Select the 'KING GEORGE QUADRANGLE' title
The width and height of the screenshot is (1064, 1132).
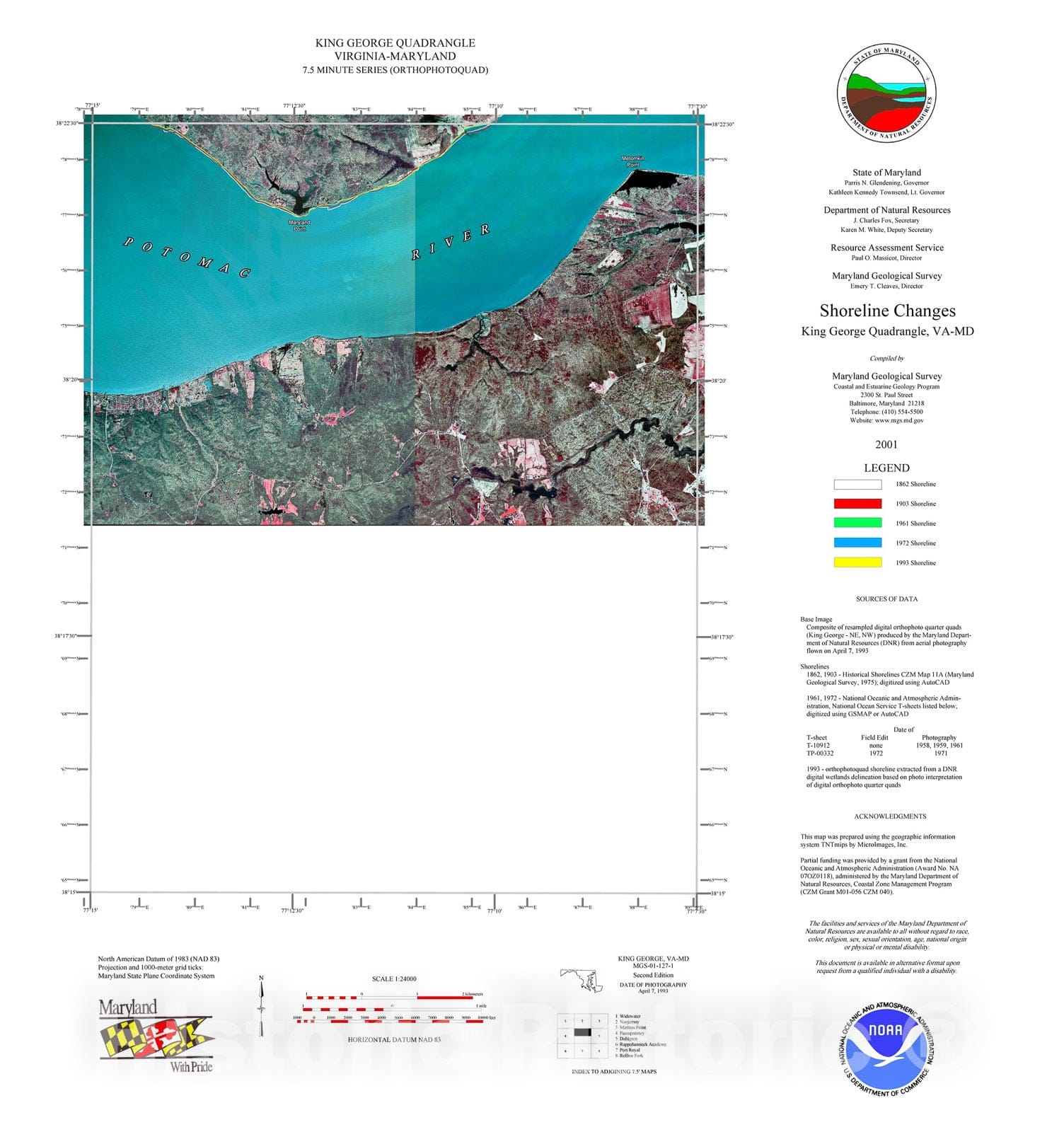click(395, 43)
